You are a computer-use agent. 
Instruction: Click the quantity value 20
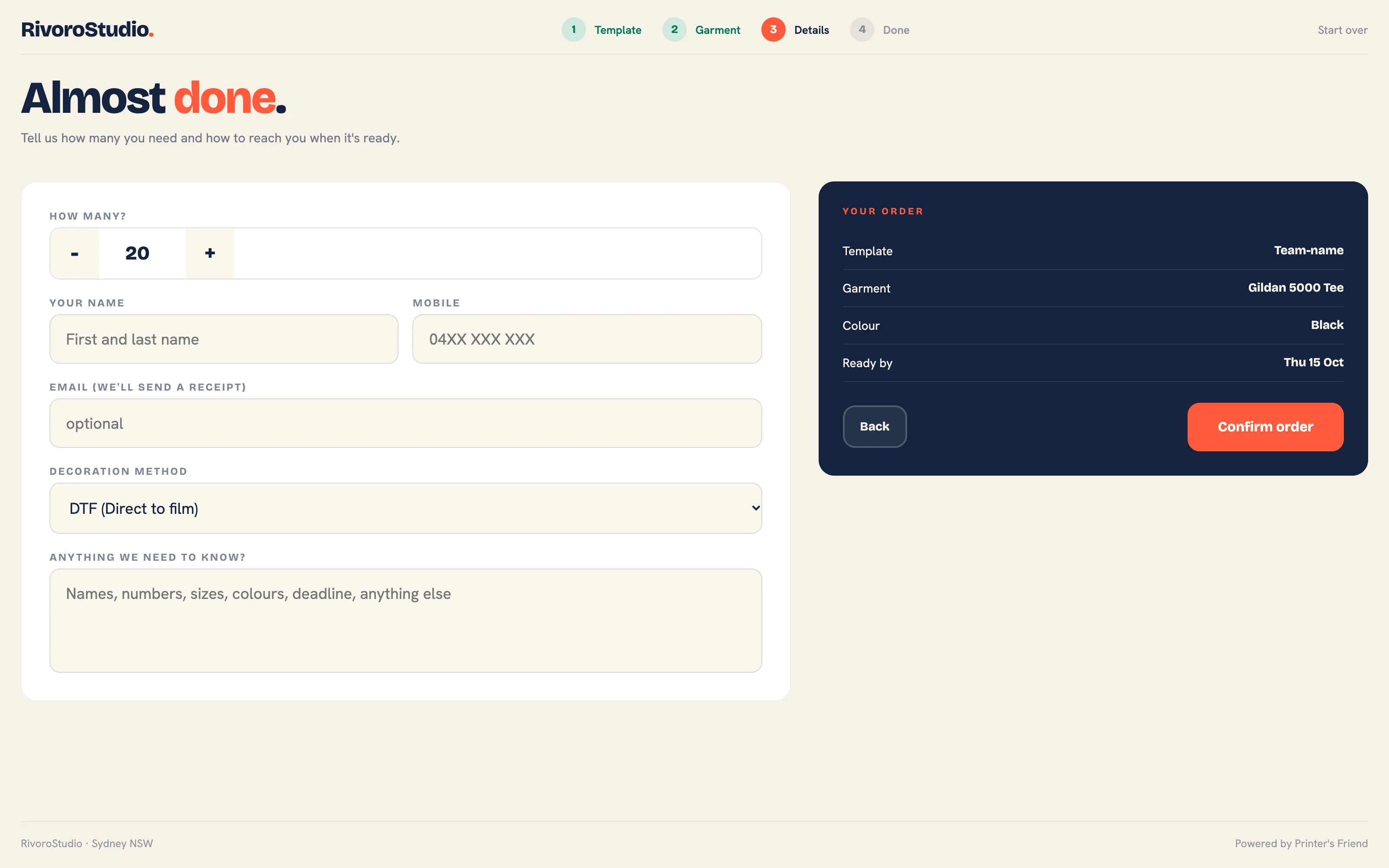[x=137, y=253]
